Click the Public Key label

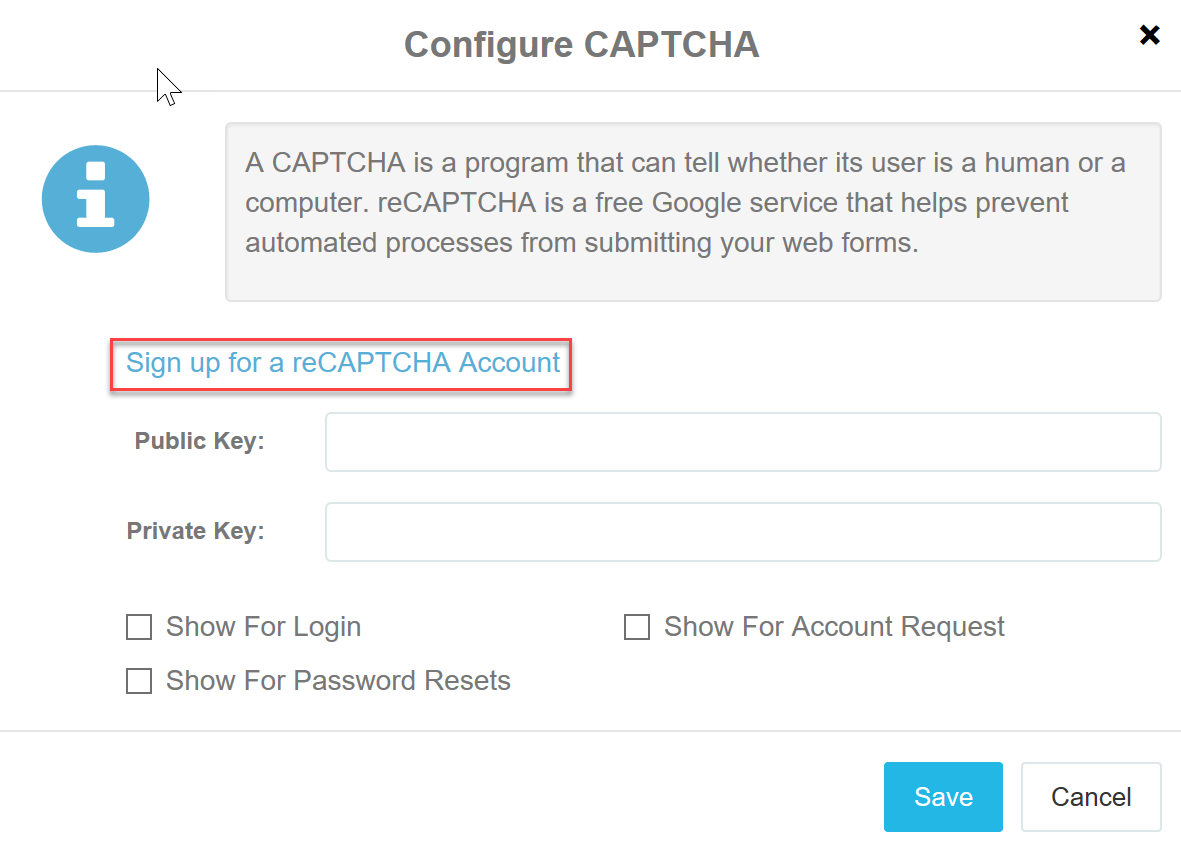(x=200, y=440)
